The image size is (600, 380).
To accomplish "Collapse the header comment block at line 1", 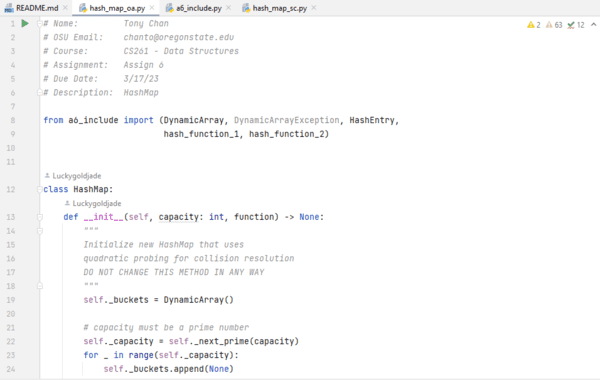I will pyautogui.click(x=39, y=24).
